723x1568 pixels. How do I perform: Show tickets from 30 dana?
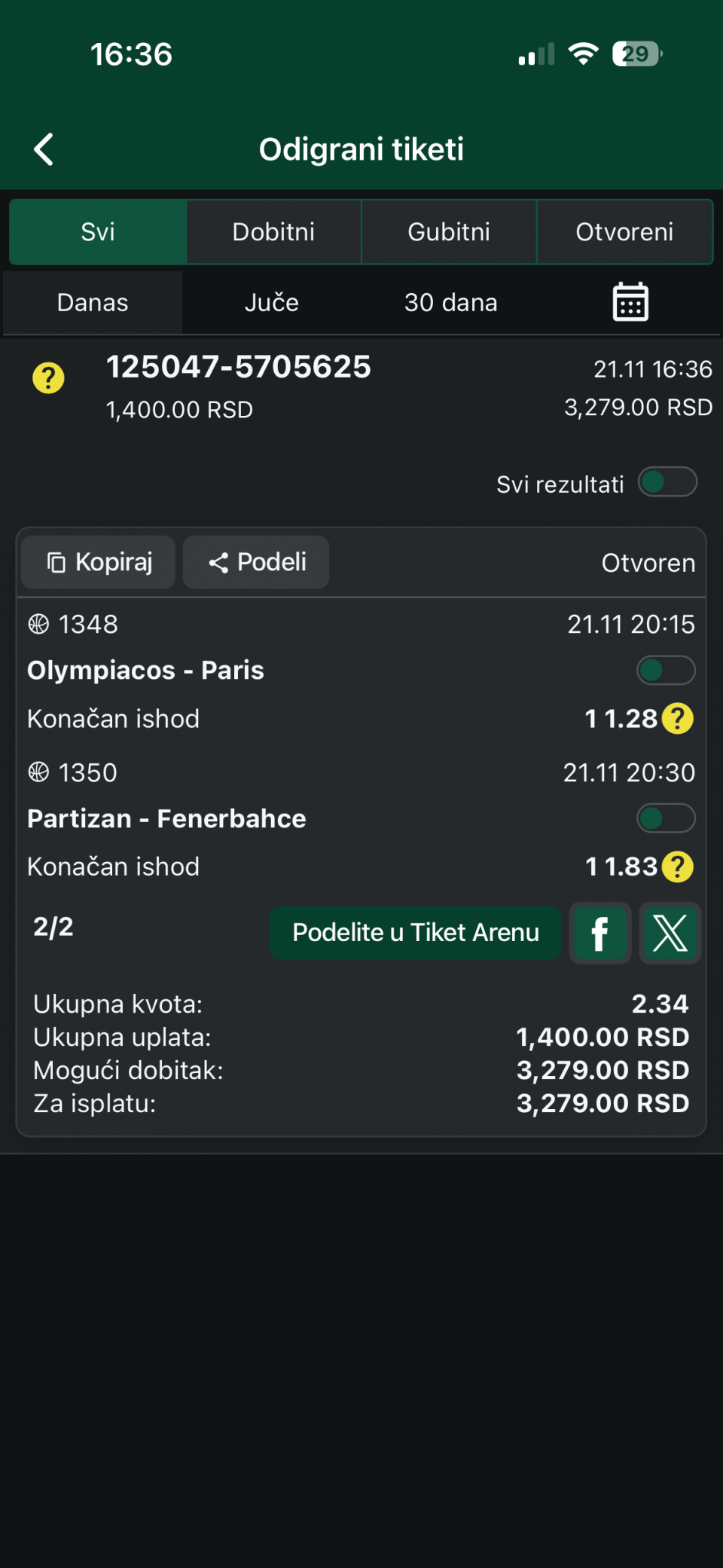point(450,303)
